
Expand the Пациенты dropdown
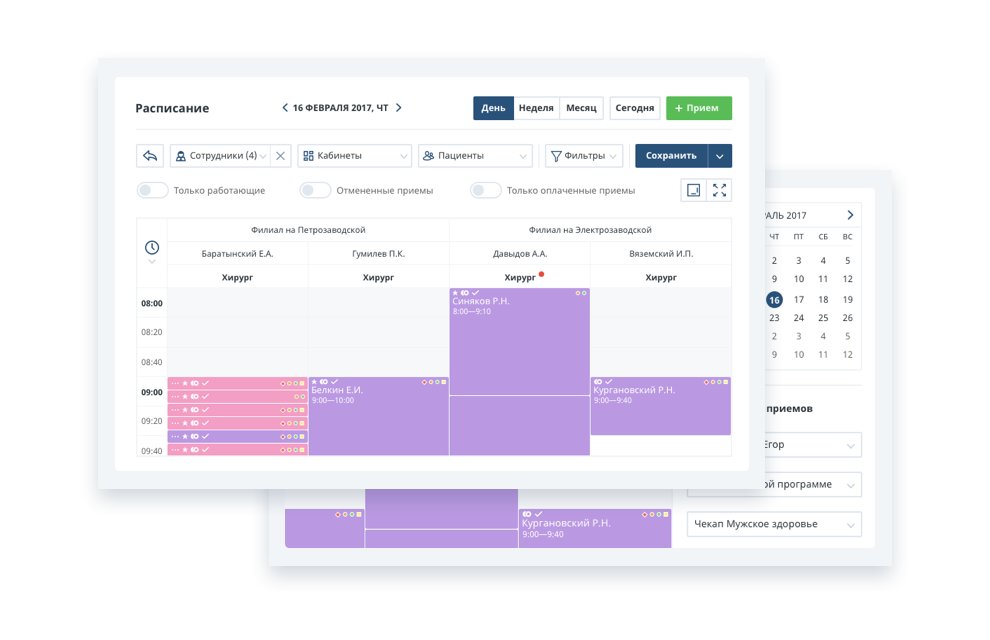tap(474, 156)
